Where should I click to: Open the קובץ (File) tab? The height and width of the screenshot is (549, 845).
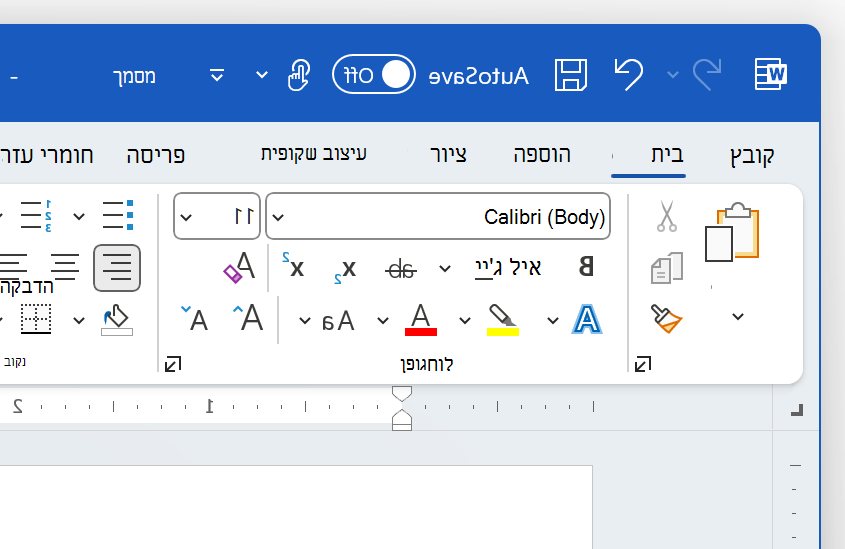(x=752, y=156)
